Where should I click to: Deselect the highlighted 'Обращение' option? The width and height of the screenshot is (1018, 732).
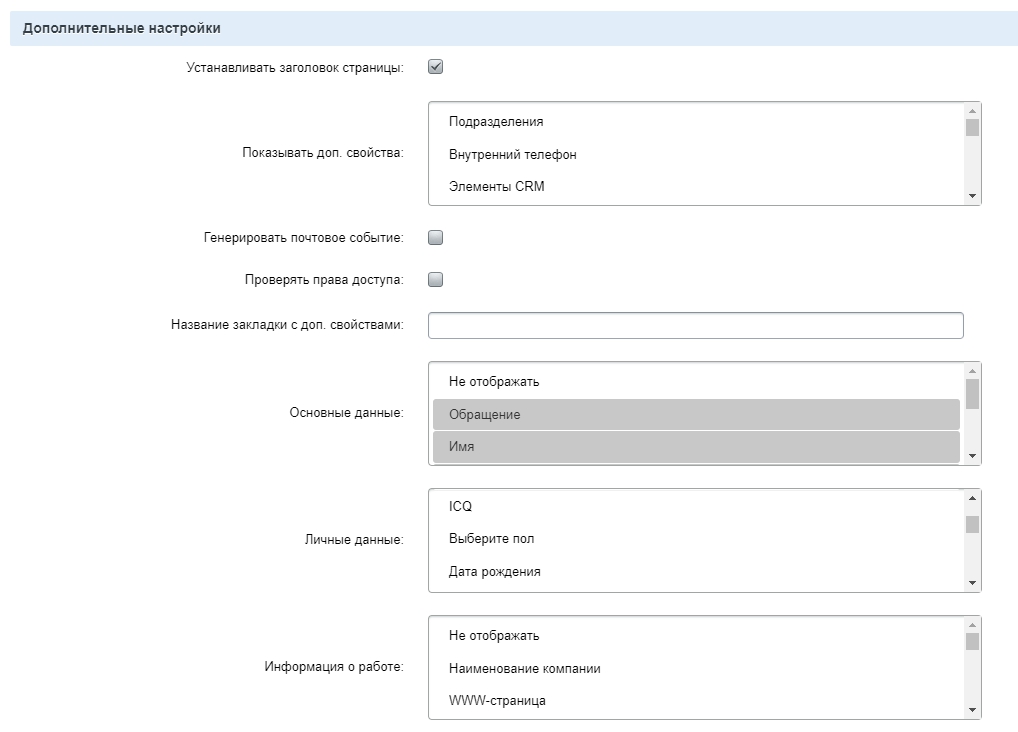(696, 414)
